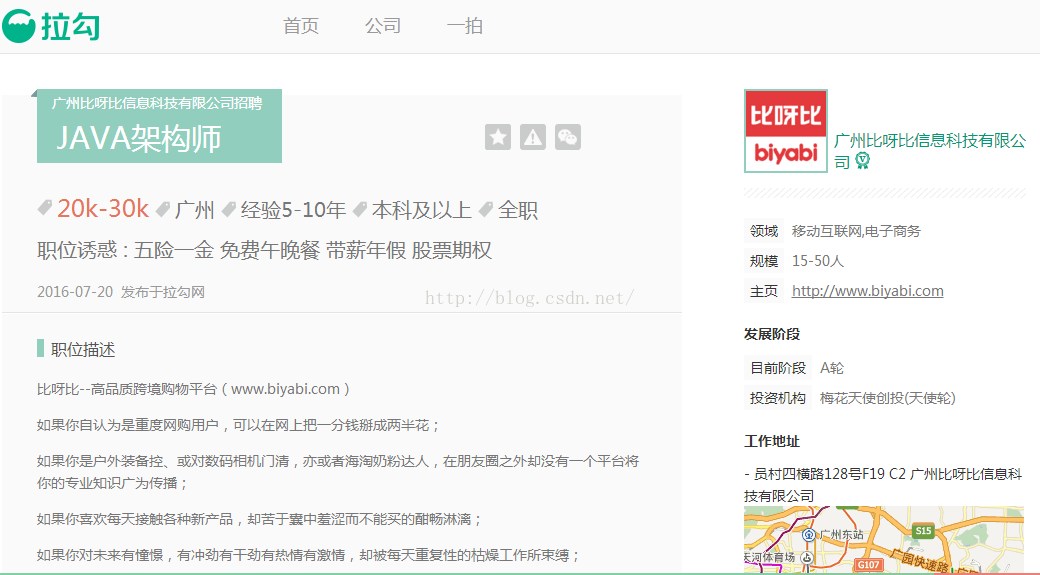Click the 移动互联网,电子商务 field value
This screenshot has width=1040, height=575.
point(856,231)
